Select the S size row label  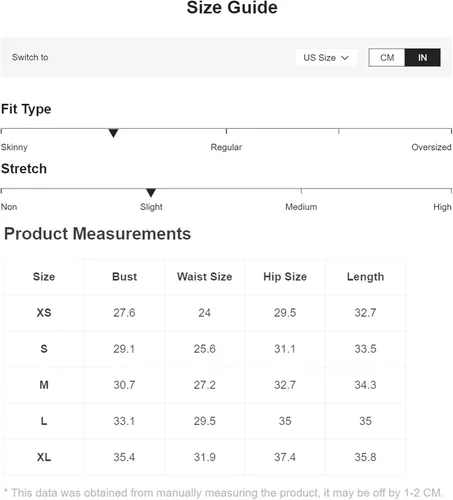(44, 349)
